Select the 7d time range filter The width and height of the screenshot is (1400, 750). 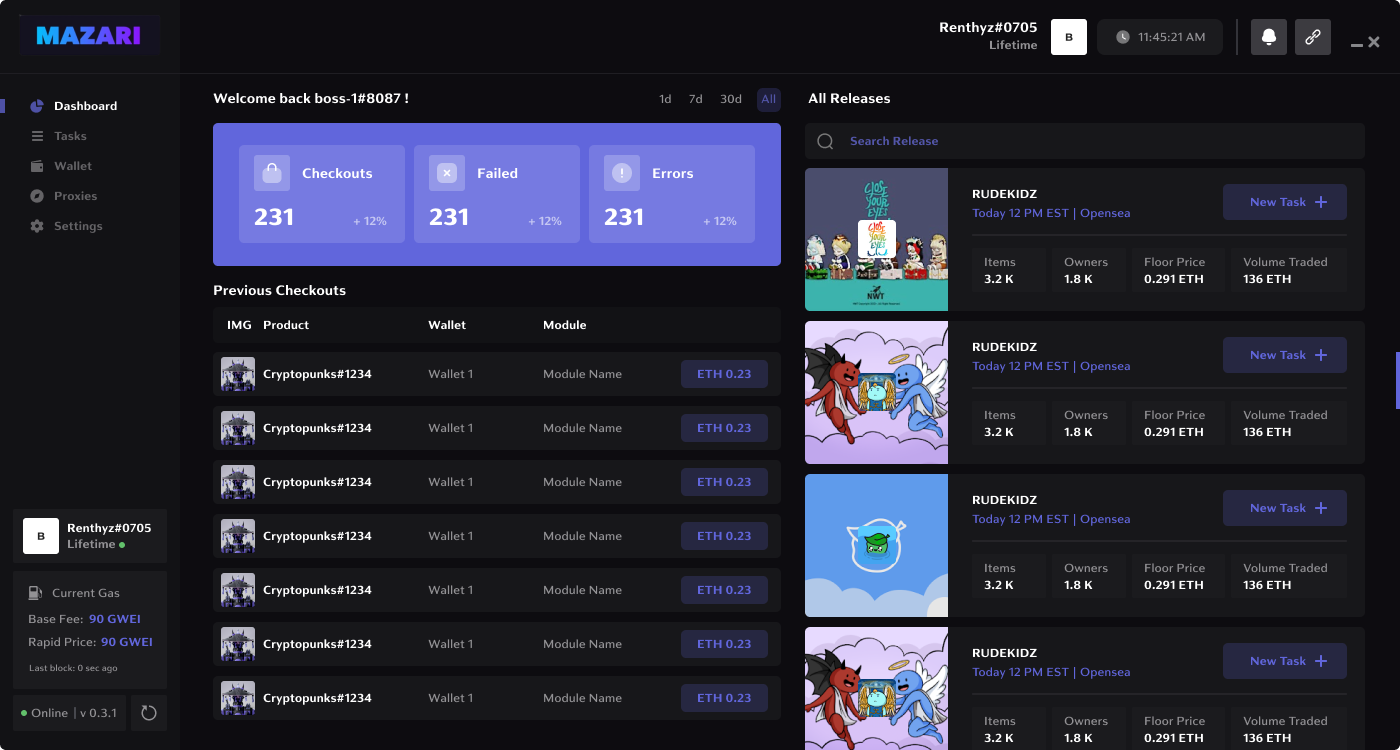point(695,99)
